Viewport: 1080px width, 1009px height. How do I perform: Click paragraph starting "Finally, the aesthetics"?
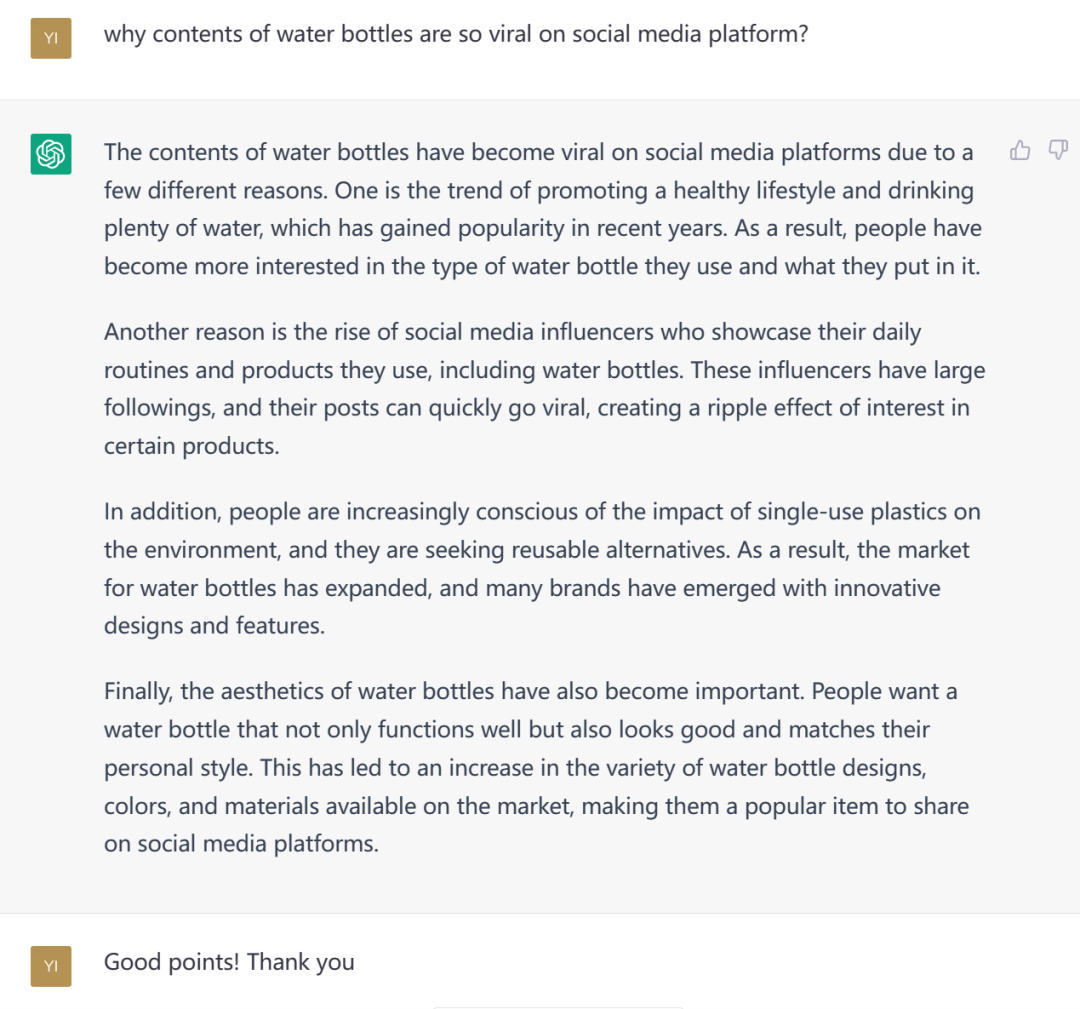click(536, 766)
